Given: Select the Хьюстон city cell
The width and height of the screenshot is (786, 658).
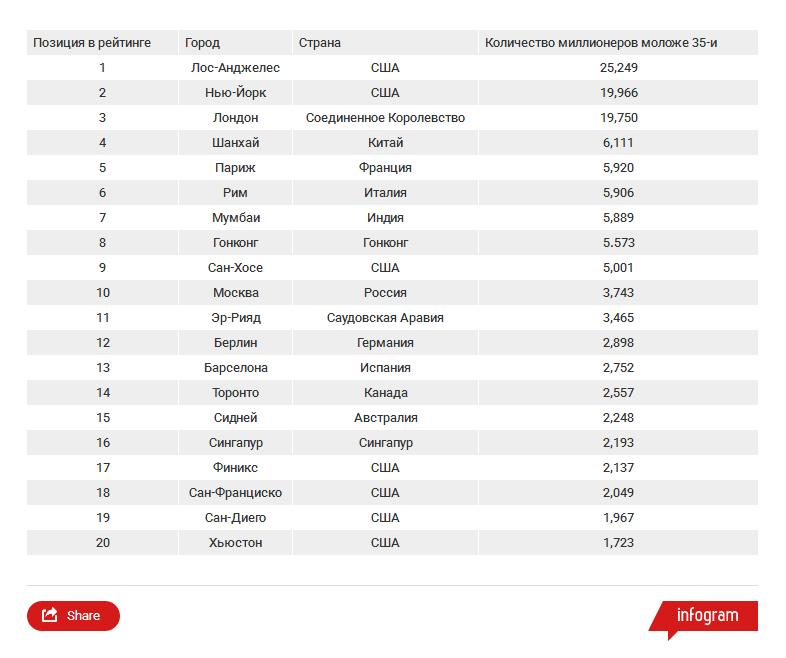Looking at the screenshot, I should coord(235,543).
